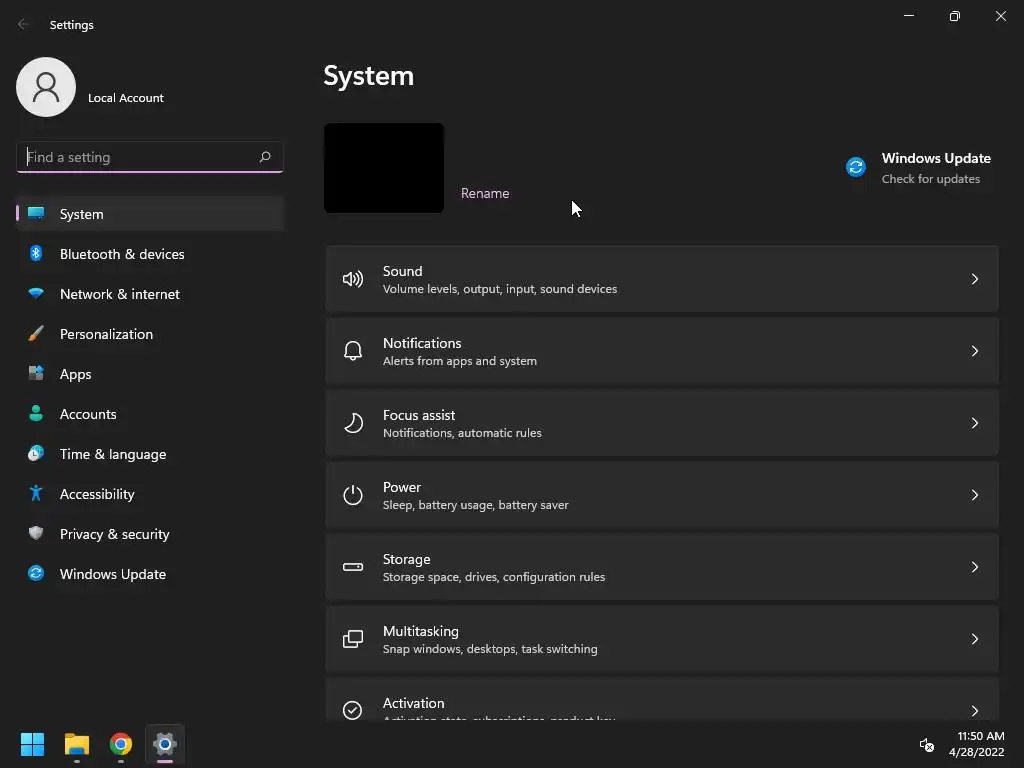Open Personalization settings
The width and height of the screenshot is (1024, 768).
tap(150, 334)
